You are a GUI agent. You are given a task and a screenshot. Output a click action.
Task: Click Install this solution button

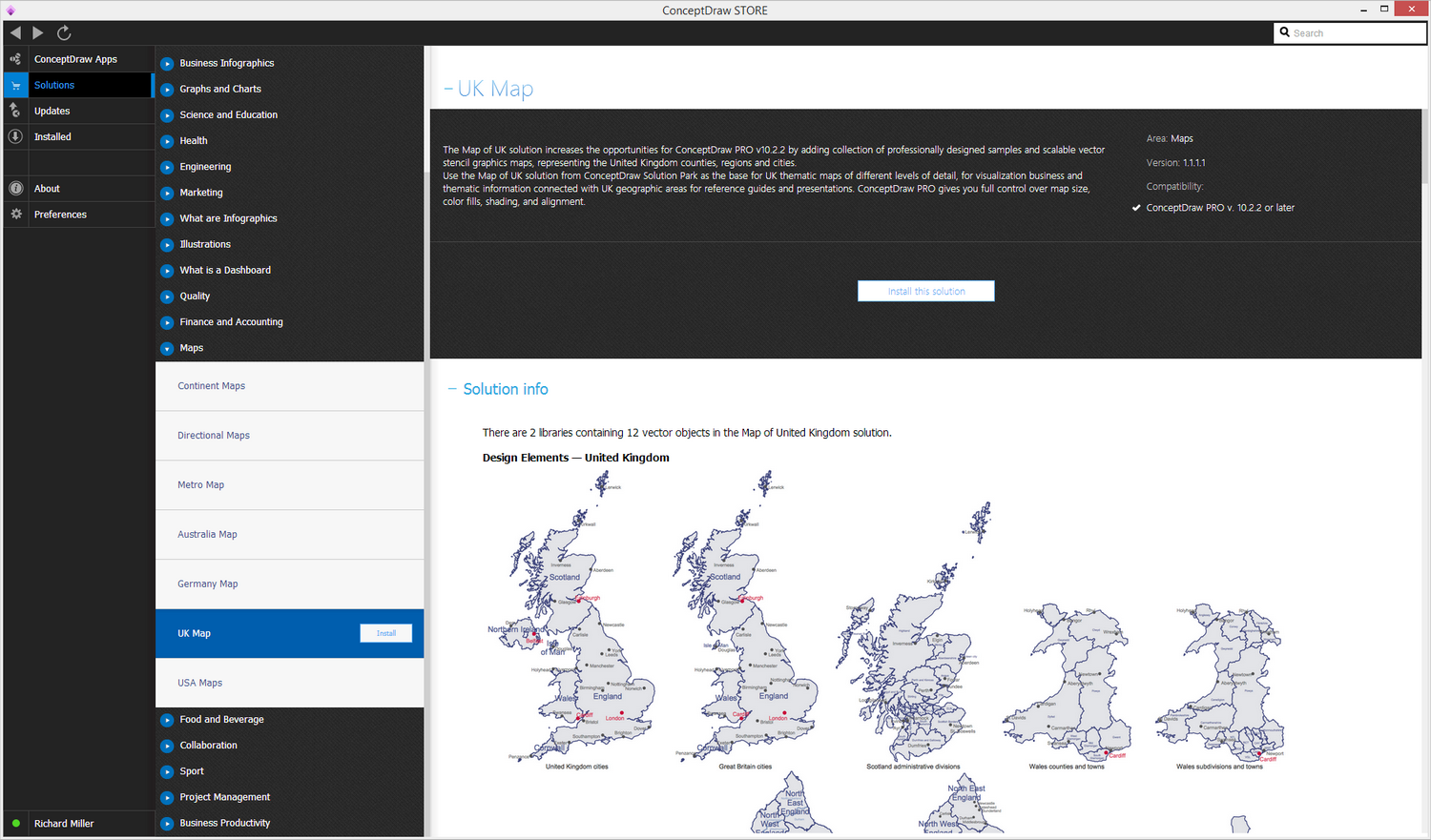[x=926, y=291]
